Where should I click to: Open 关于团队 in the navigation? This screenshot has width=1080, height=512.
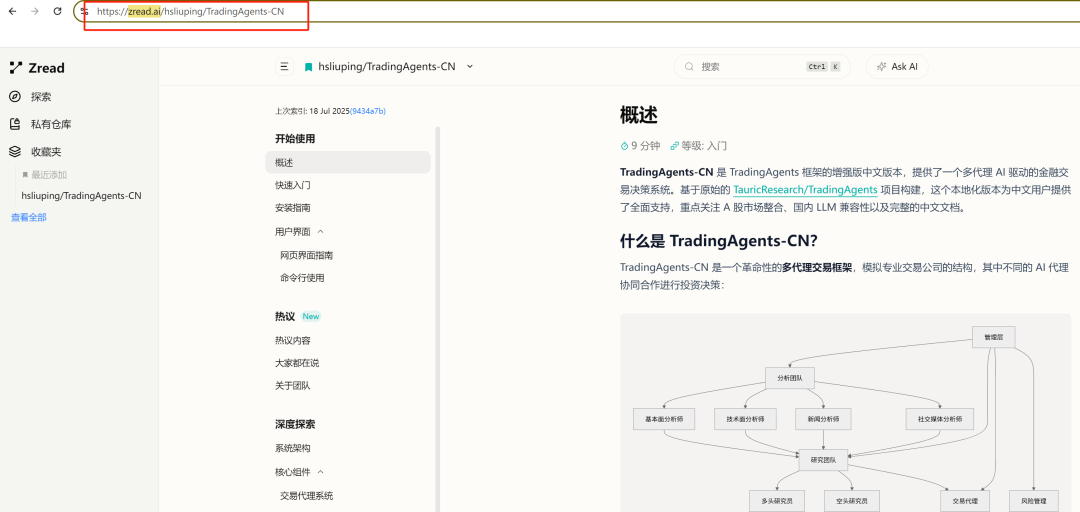tap(293, 386)
